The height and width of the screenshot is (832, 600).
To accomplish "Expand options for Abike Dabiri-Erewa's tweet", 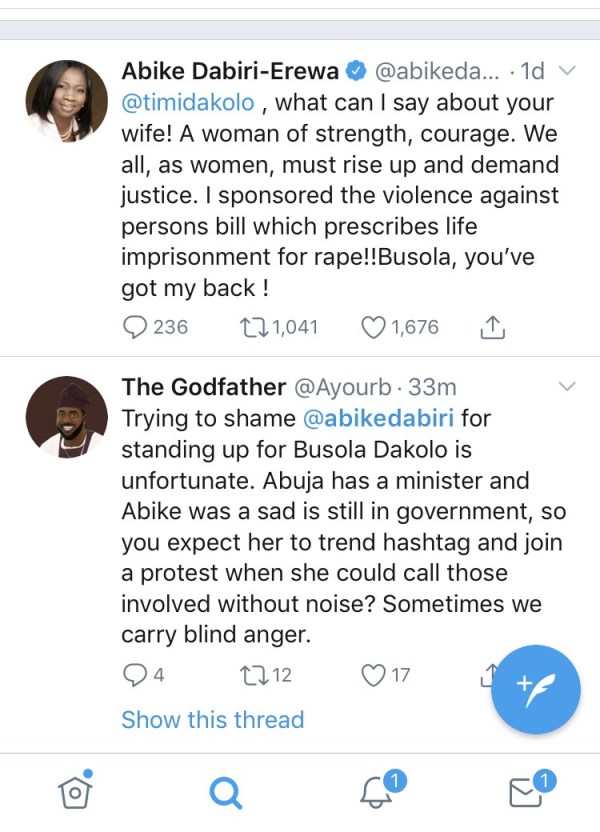I will tap(566, 71).
